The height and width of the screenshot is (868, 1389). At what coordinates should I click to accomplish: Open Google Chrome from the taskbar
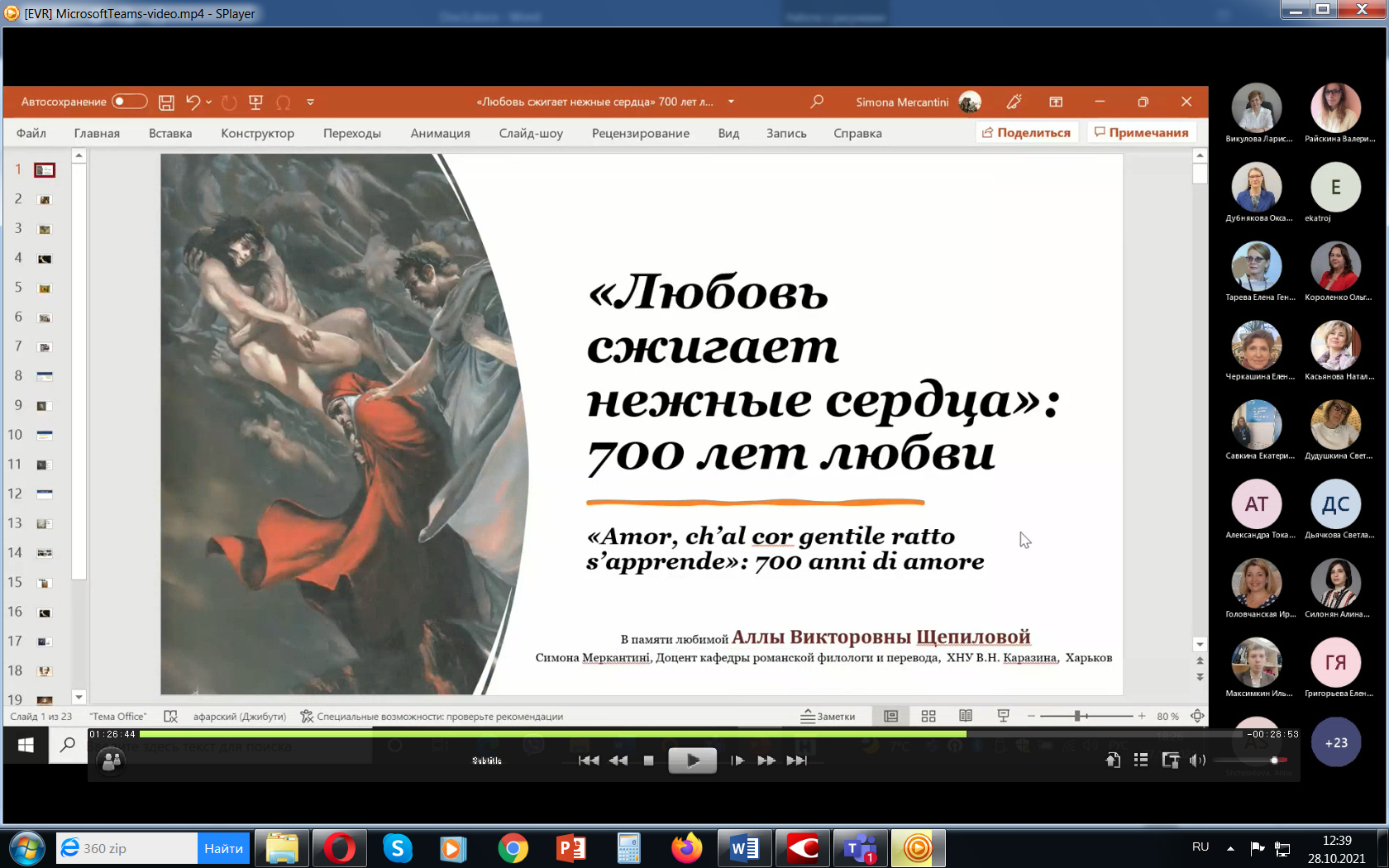point(513,848)
